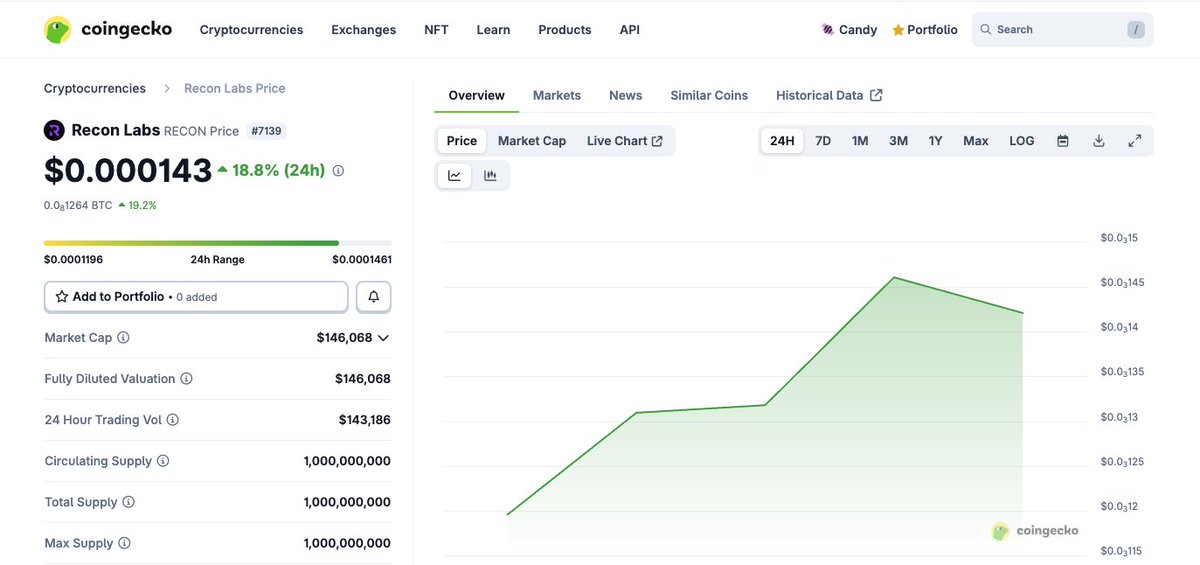
Task: Open the CoinGecko logo home link
Action: (x=108, y=30)
